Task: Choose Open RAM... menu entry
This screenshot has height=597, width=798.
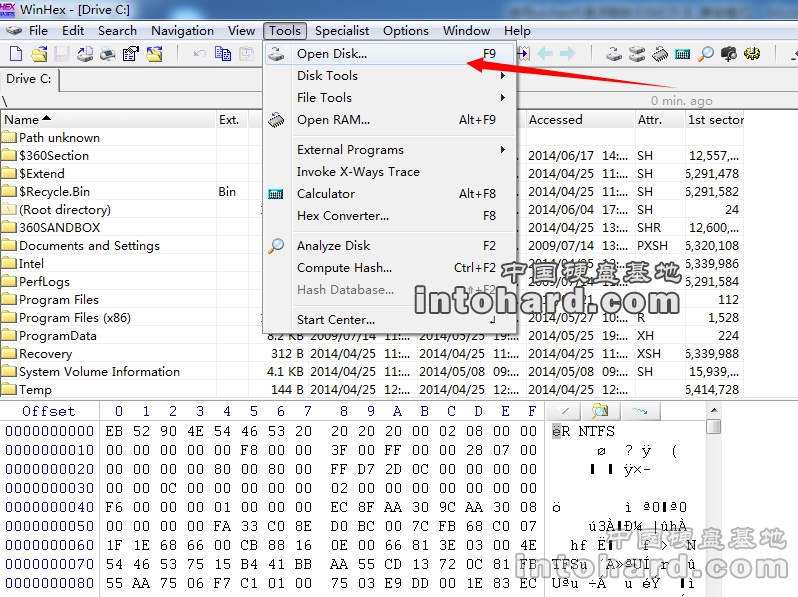Action: click(x=390, y=120)
